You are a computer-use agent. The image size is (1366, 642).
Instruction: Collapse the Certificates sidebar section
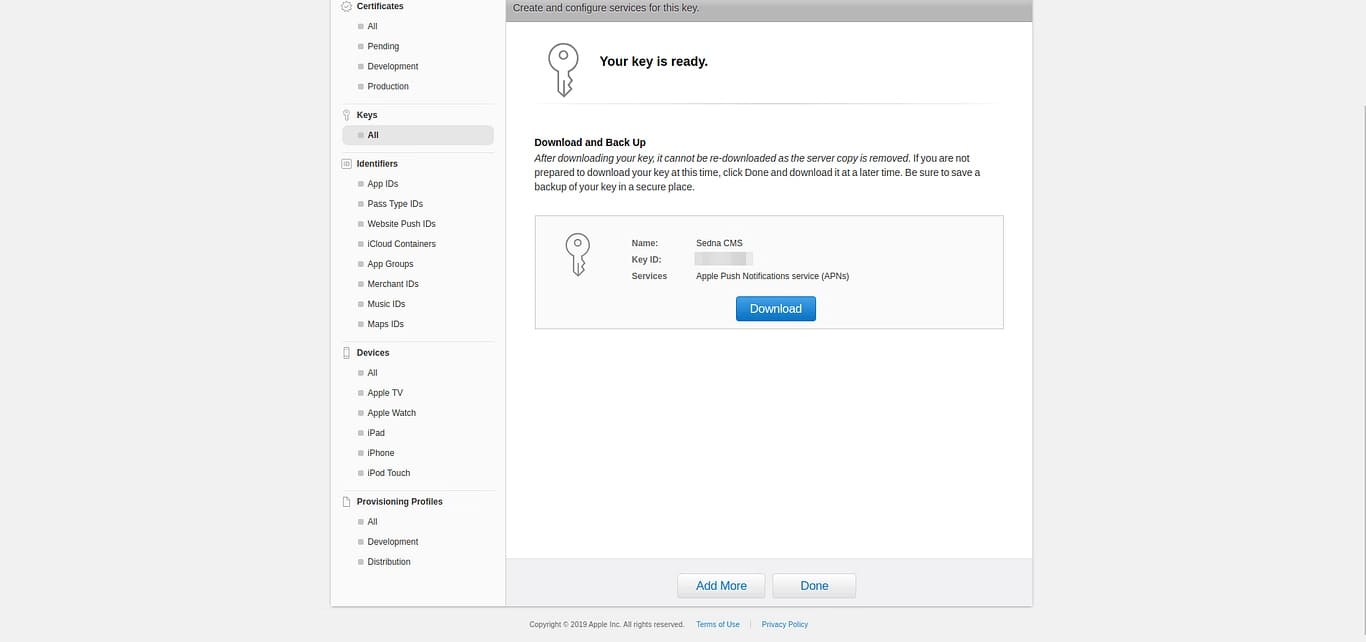[x=383, y=6]
